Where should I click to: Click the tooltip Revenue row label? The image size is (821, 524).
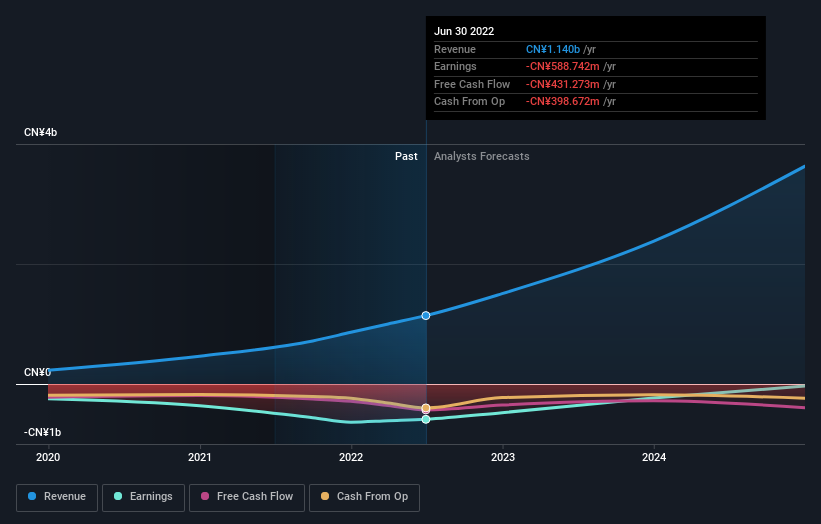(x=455, y=49)
